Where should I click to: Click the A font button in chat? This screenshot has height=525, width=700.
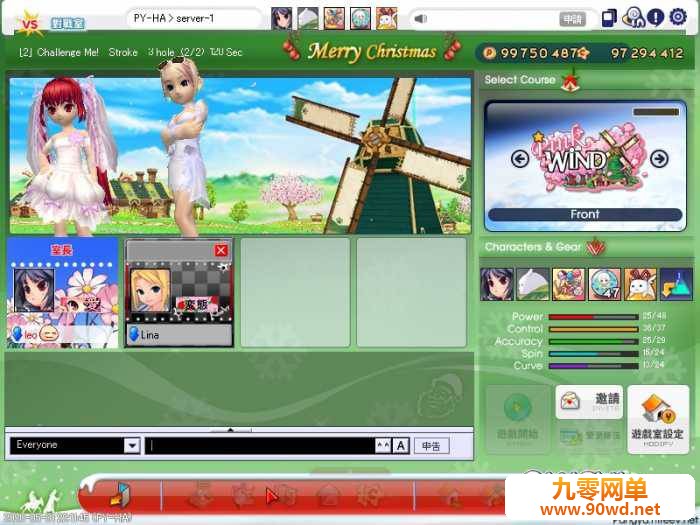pyautogui.click(x=401, y=446)
